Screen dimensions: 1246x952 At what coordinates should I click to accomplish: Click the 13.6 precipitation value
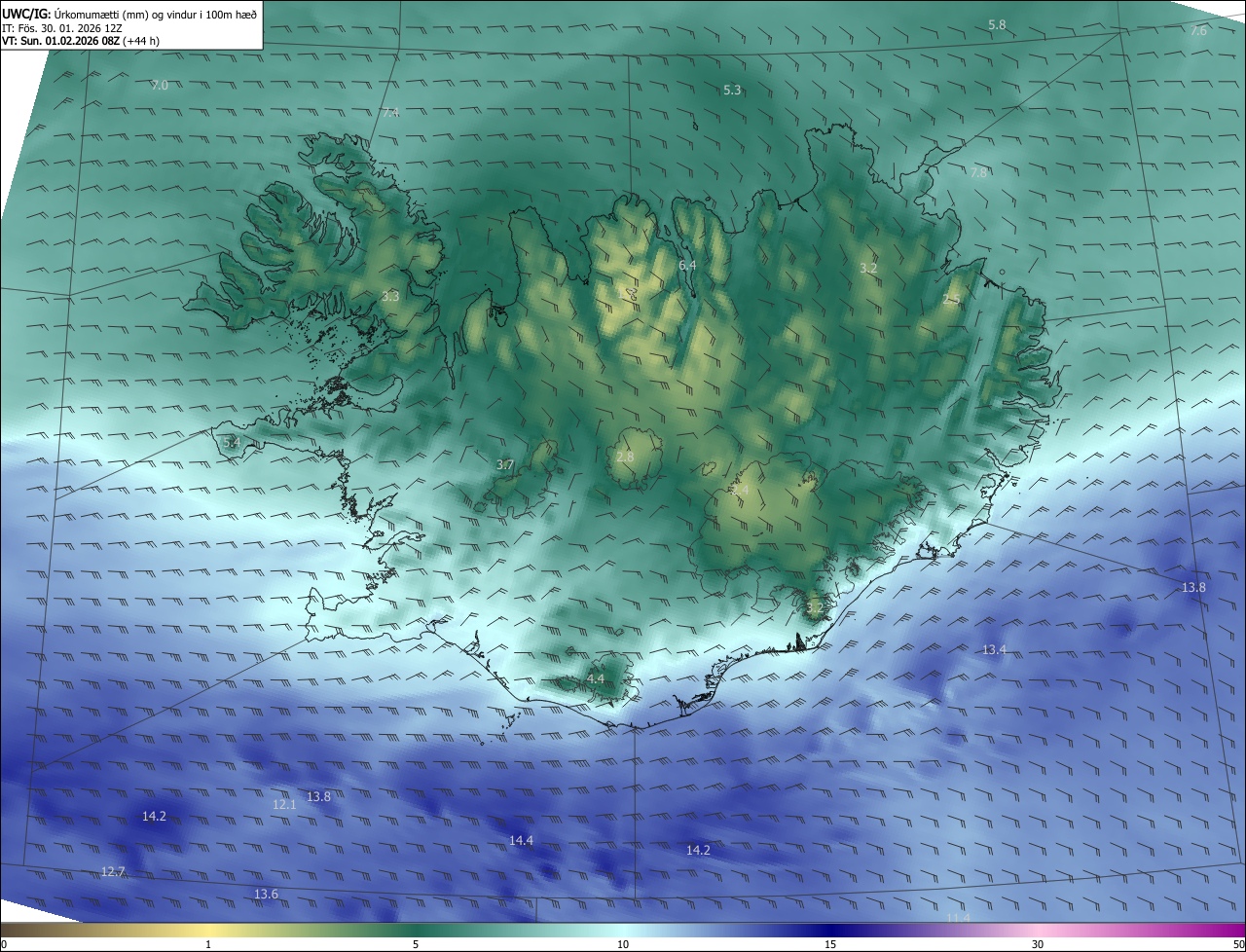pyautogui.click(x=266, y=894)
